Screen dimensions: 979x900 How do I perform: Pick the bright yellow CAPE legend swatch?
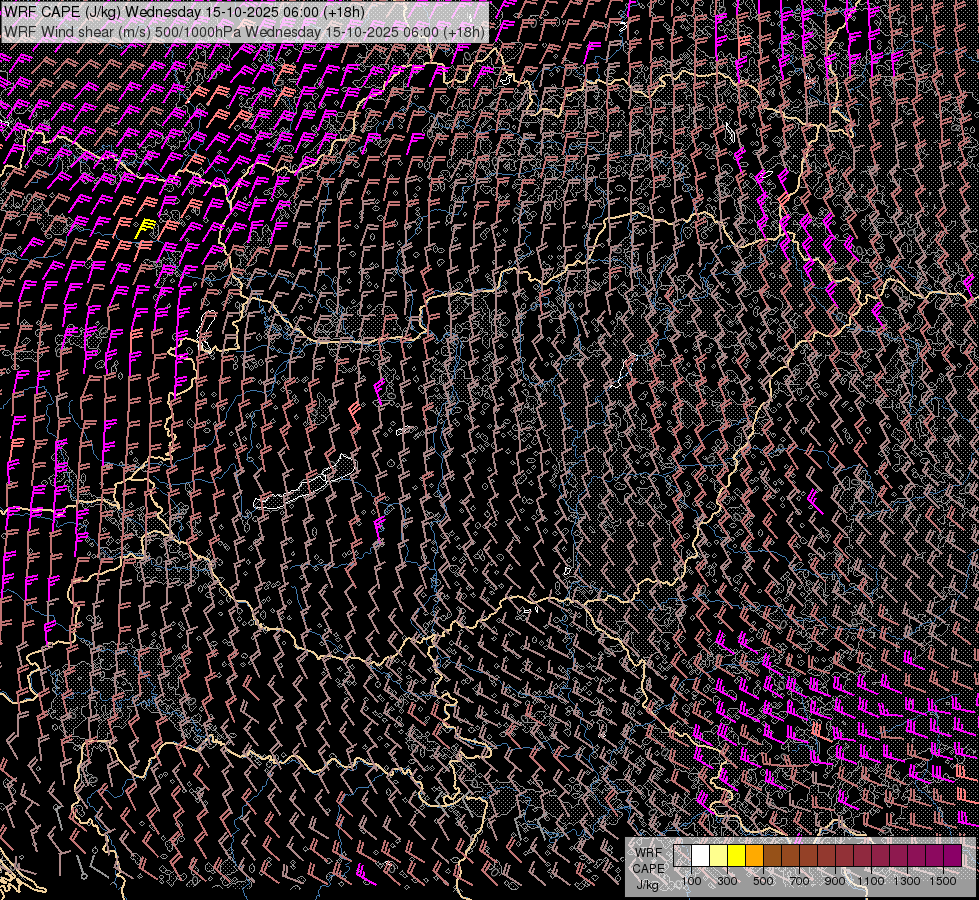click(736, 856)
